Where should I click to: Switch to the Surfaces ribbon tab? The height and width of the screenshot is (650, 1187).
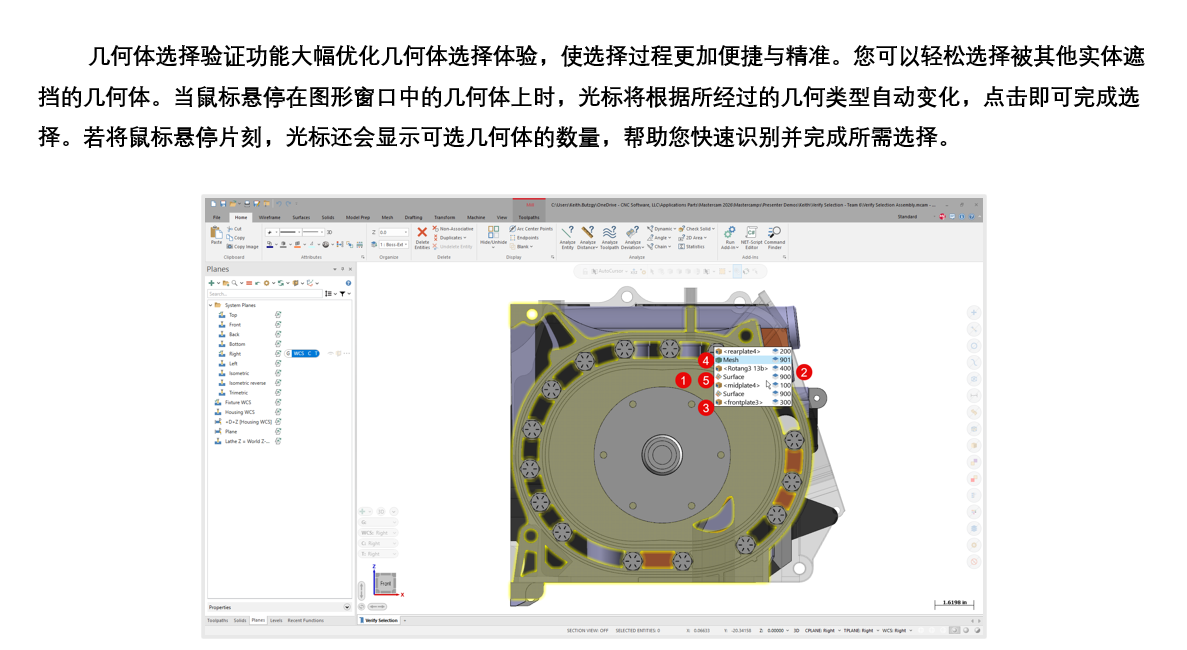click(x=301, y=217)
